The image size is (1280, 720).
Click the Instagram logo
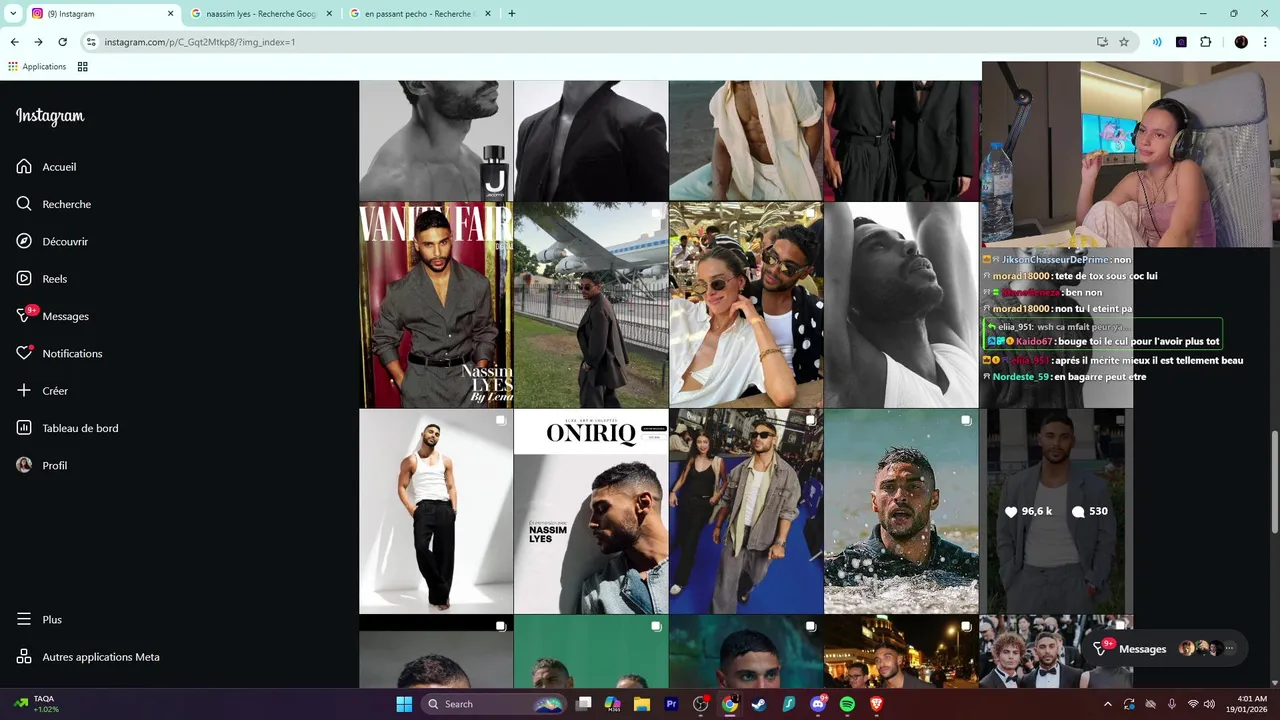pos(50,116)
